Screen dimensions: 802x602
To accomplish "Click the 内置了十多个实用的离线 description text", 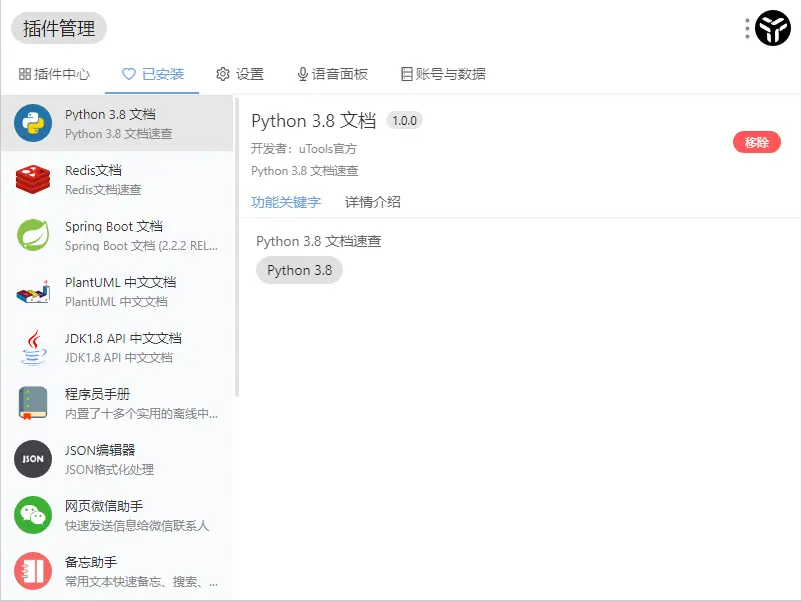I will [x=141, y=414].
